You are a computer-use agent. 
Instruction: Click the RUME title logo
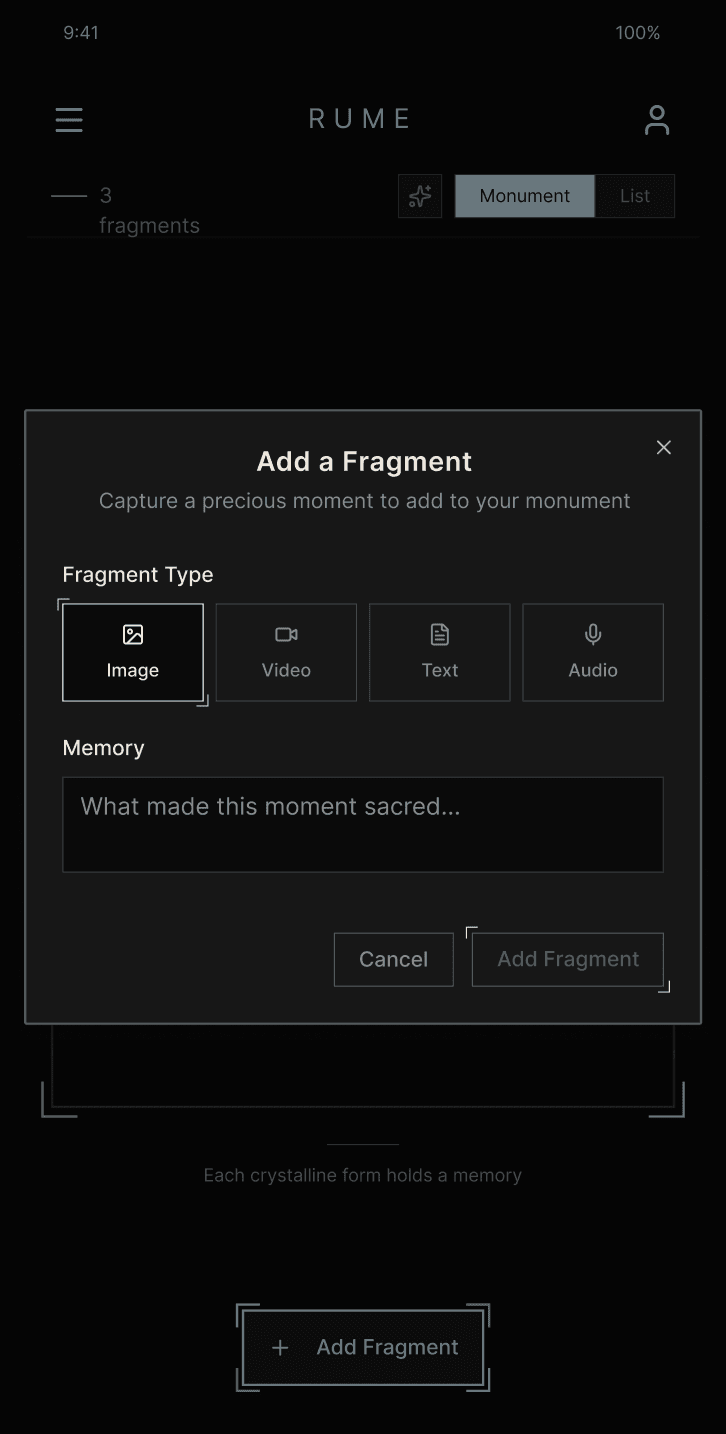click(x=360, y=119)
